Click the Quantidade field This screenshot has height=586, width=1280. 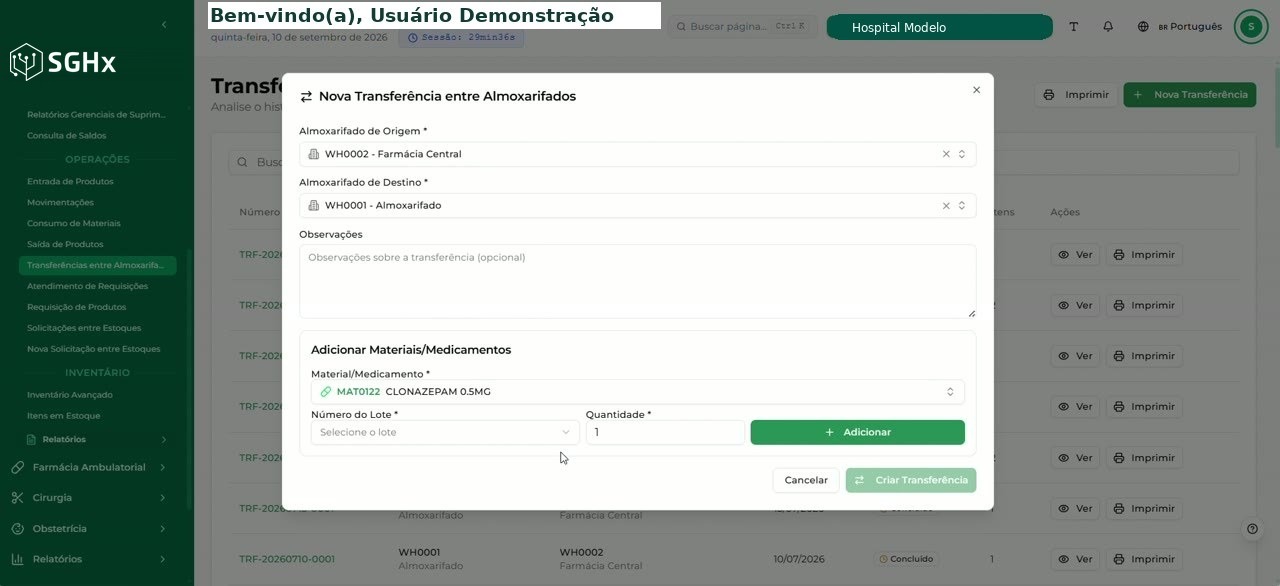665,432
